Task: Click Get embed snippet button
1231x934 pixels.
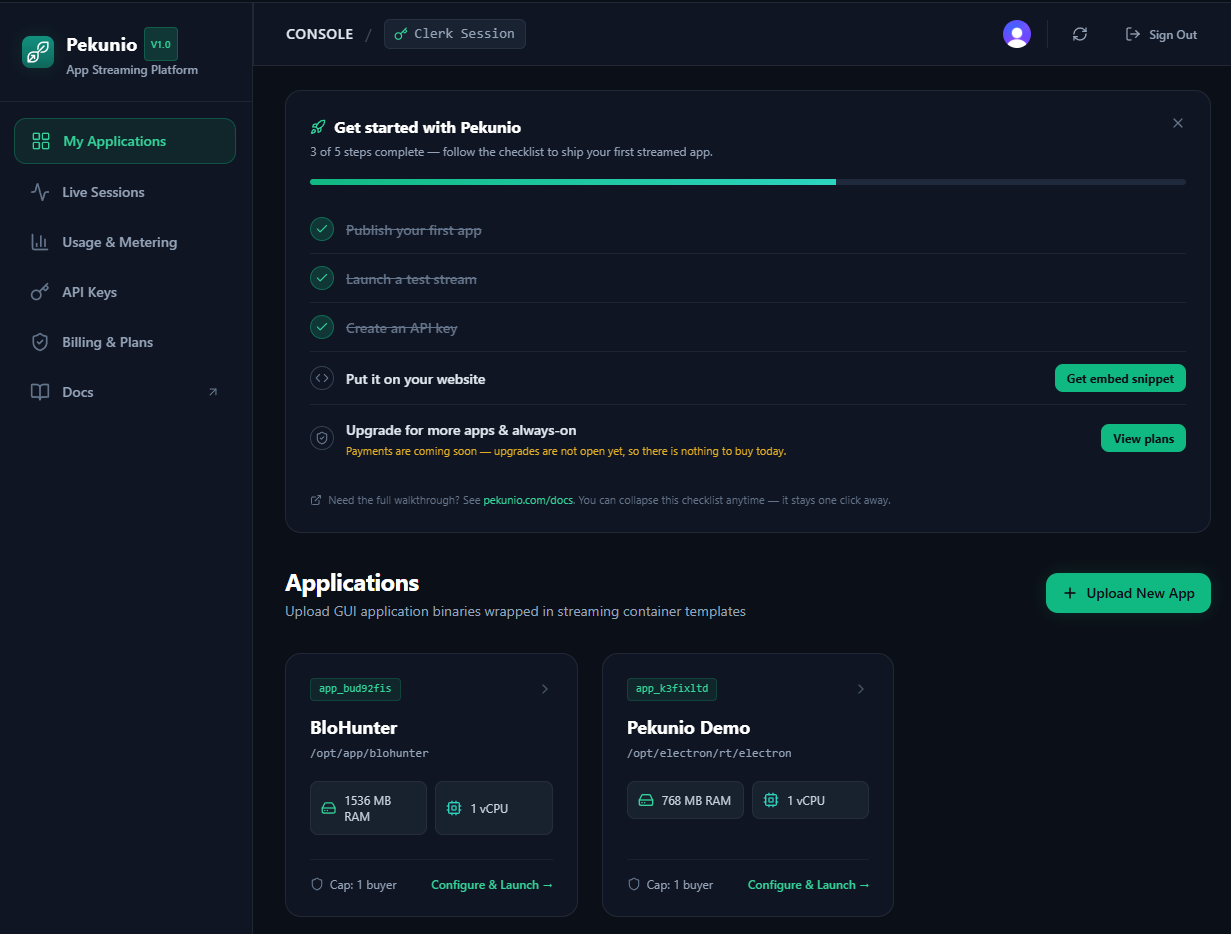Action: pos(1120,378)
